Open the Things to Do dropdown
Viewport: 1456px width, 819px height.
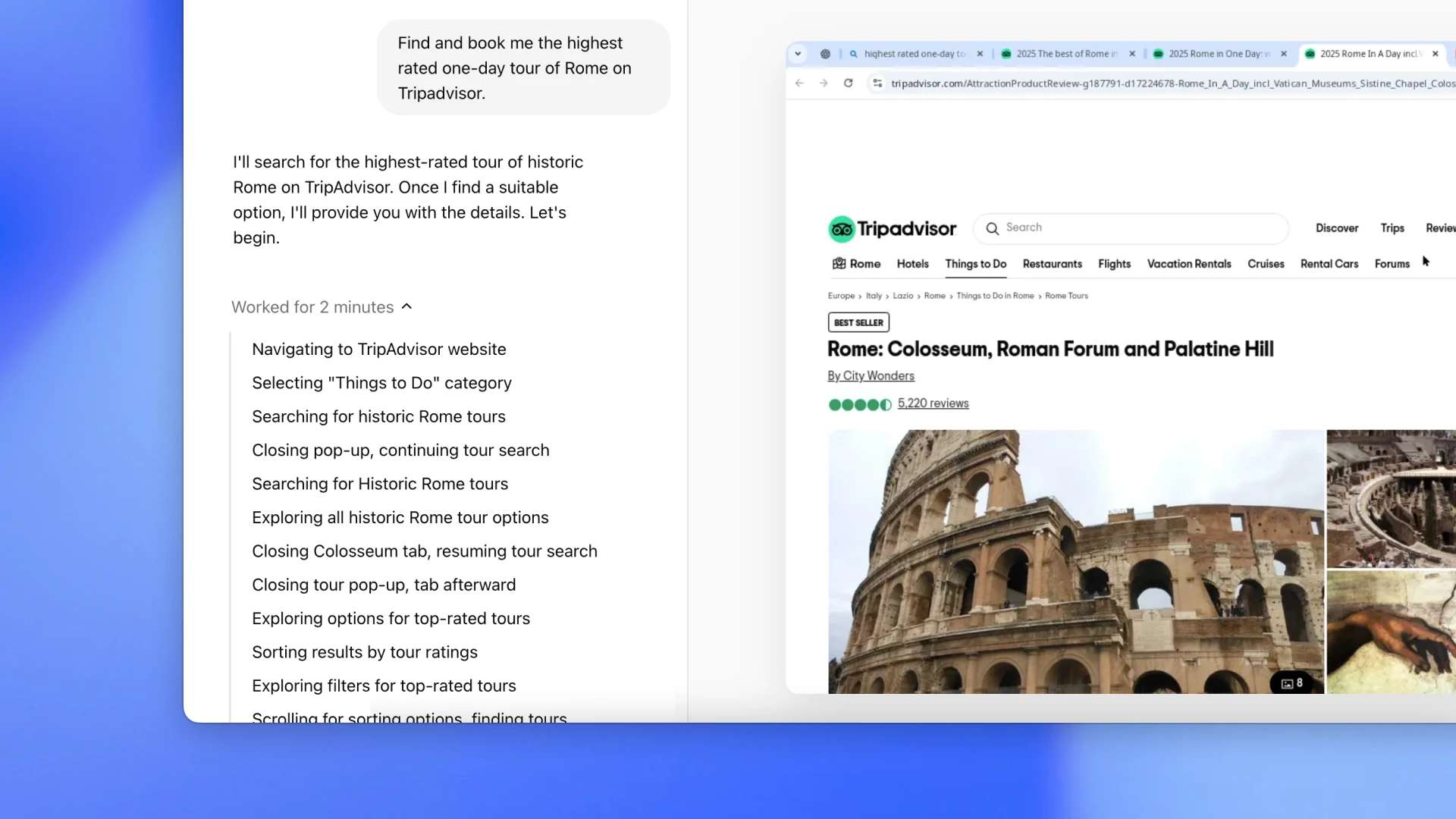tap(975, 263)
